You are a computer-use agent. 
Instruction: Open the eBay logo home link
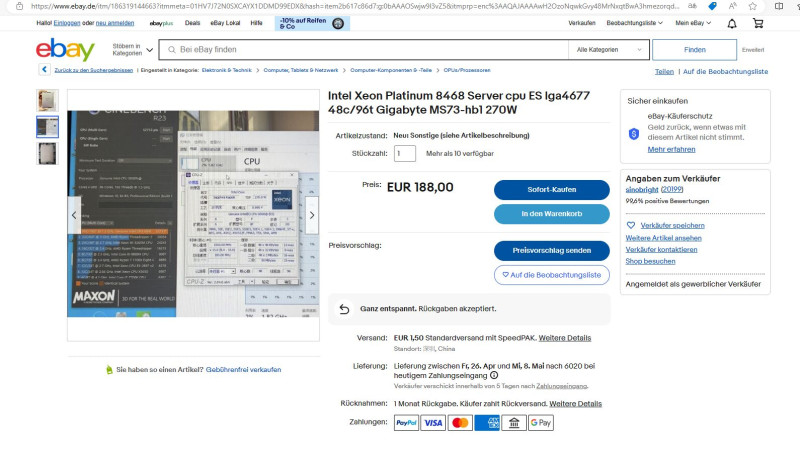pos(65,50)
